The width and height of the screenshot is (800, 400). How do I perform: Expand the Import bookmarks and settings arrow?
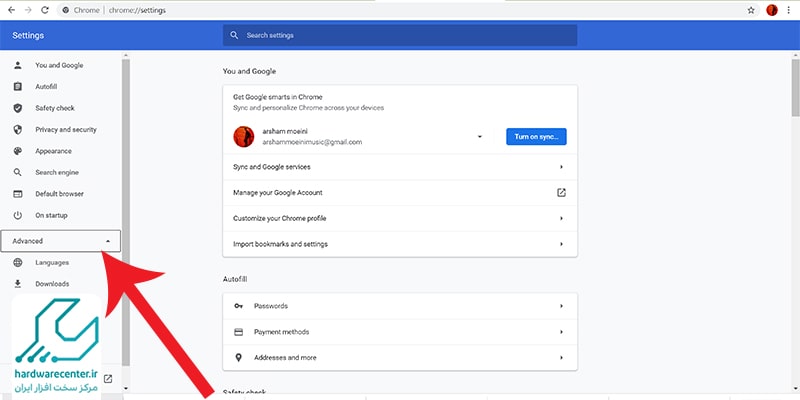tap(561, 244)
